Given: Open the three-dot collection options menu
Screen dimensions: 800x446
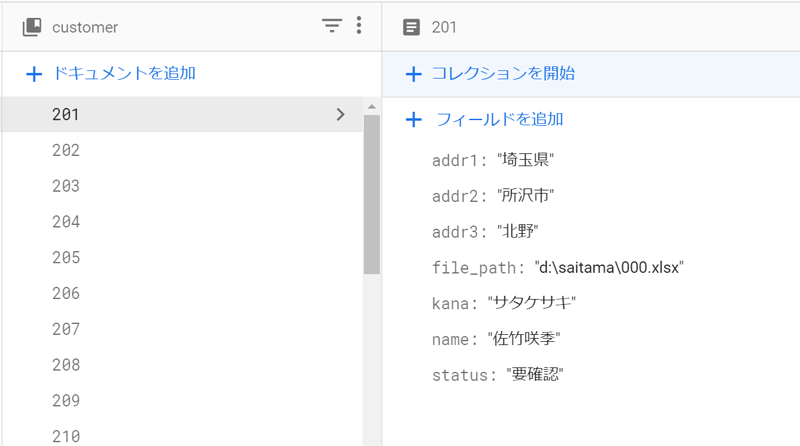Looking at the screenshot, I should coord(359,25).
